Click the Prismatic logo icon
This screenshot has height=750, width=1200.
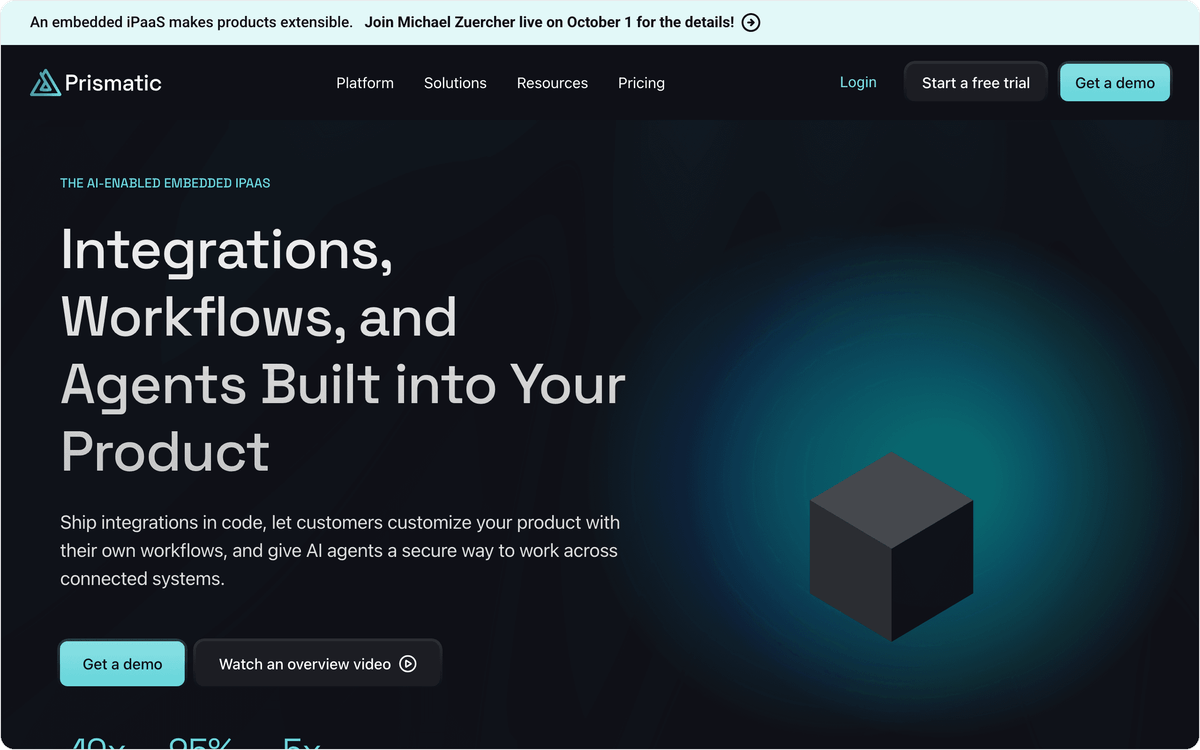(45, 83)
